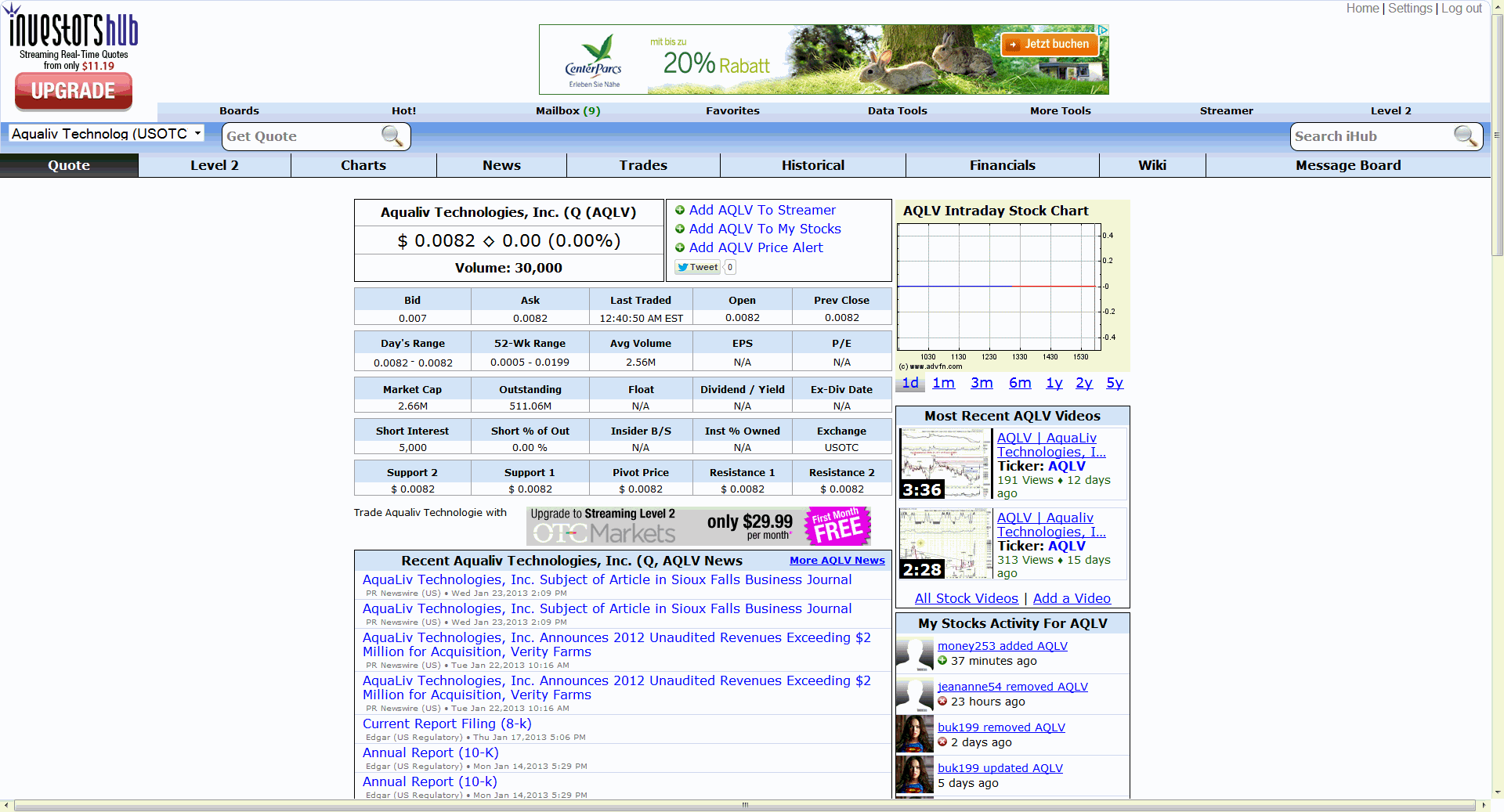Click the avatar beside buk199 updated AQLV
Screen dimensions: 1504x812
point(914,775)
